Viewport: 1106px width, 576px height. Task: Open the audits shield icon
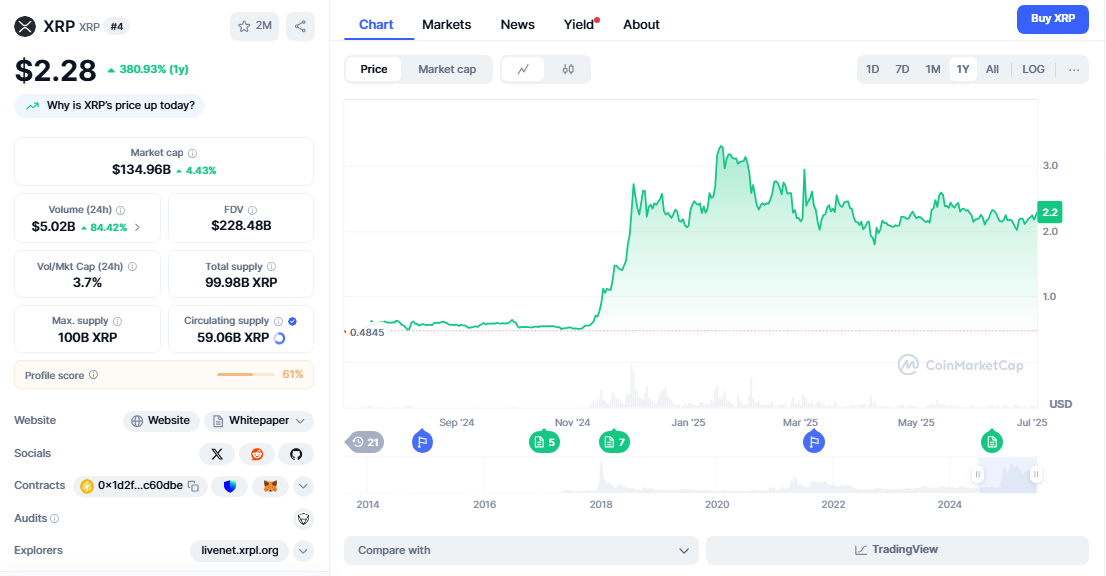pyautogui.click(x=303, y=519)
